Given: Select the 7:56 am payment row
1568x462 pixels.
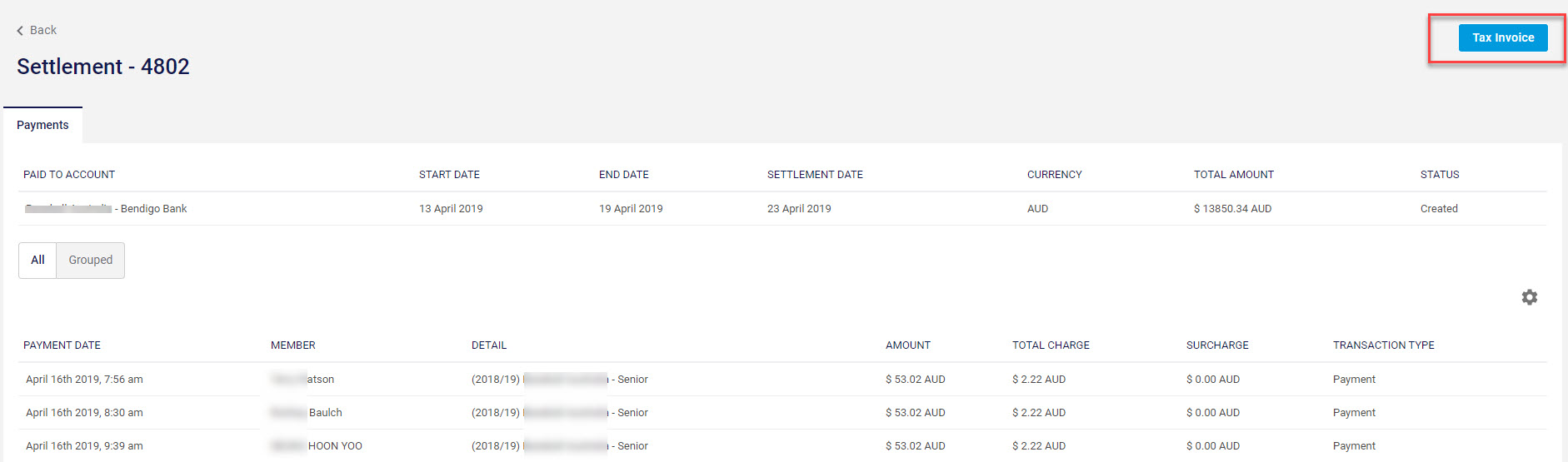Looking at the screenshot, I should click(84, 380).
